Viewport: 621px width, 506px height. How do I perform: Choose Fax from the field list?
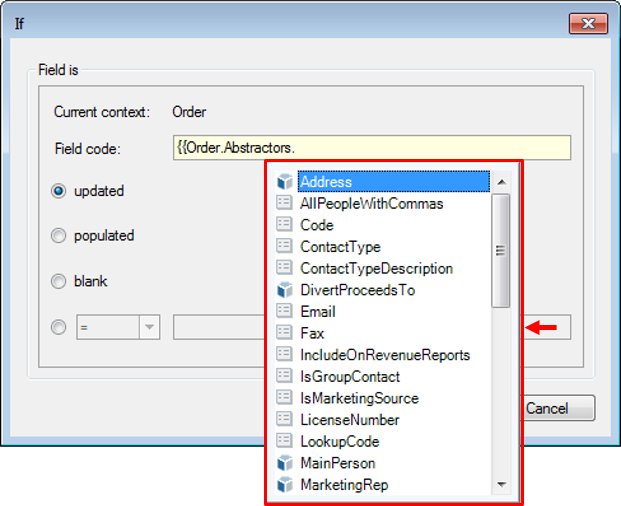(x=312, y=333)
